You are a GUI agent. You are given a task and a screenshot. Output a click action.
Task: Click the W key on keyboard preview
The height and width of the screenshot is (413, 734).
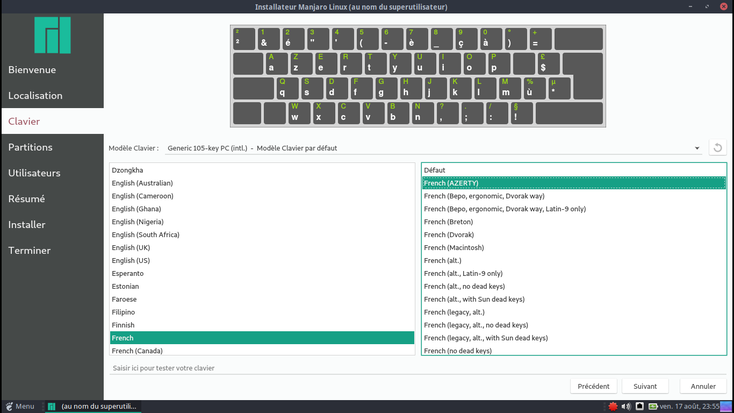point(299,113)
